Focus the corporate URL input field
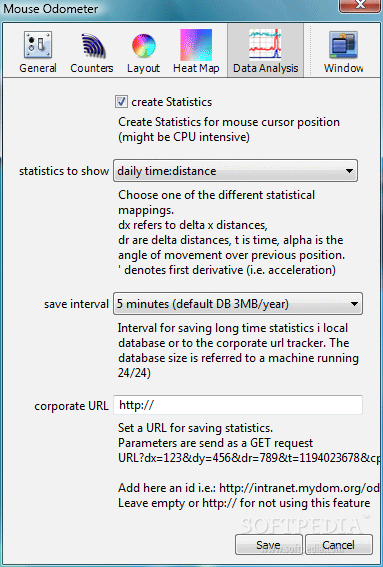383x567 pixels. [x=238, y=405]
